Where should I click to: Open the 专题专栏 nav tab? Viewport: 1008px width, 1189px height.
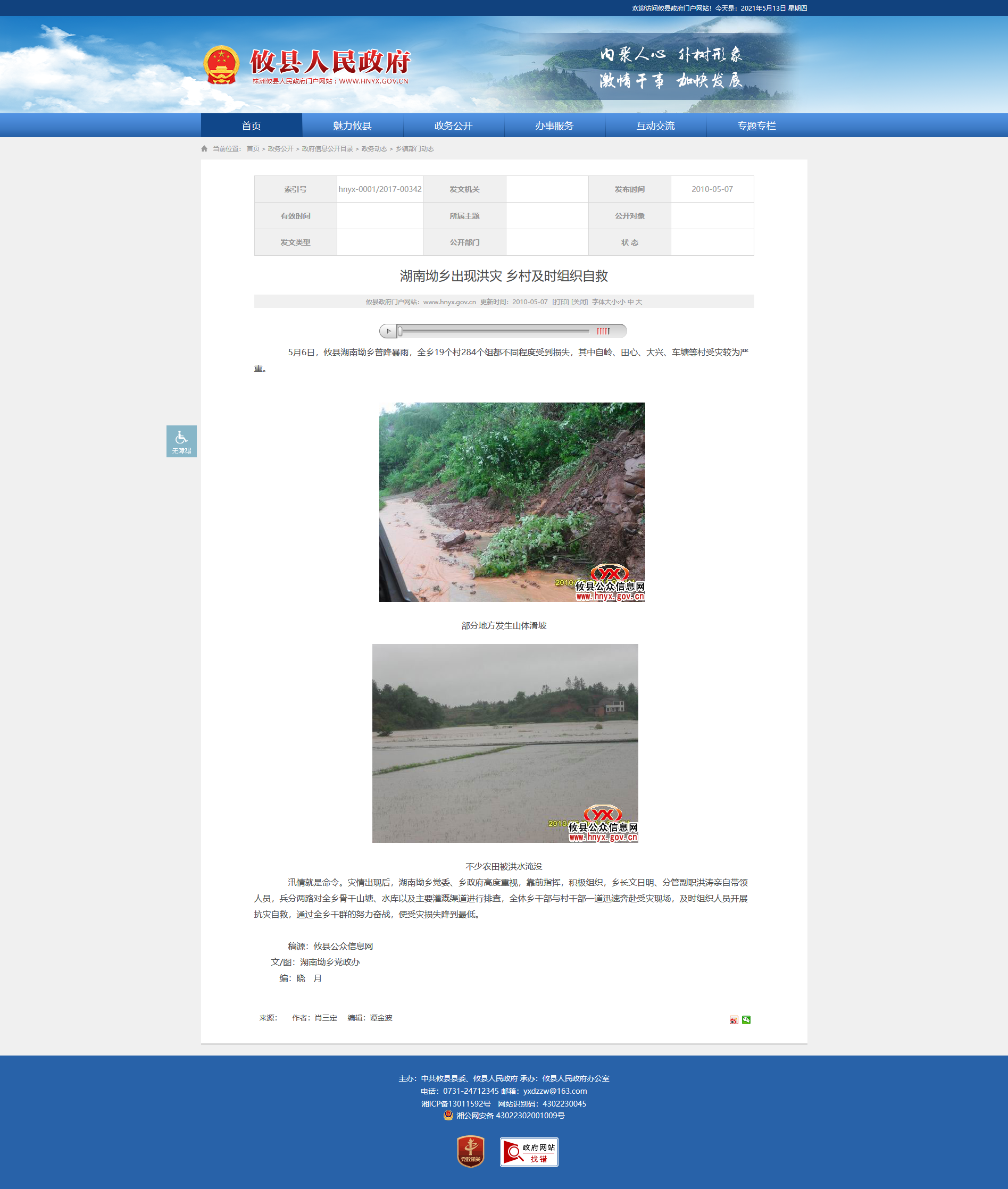(x=757, y=125)
